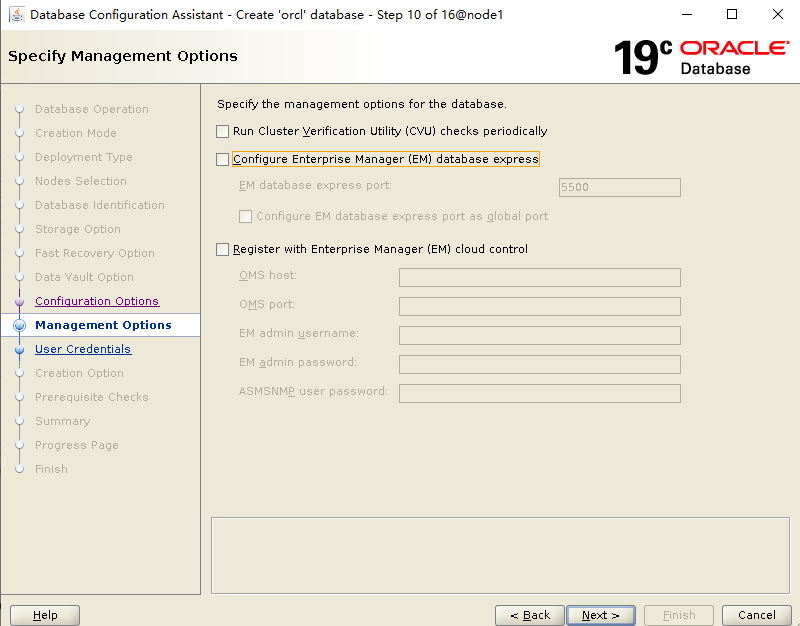Viewport: 800px width, 626px height.
Task: Toggle Configure EM database express port as global port
Action: coord(245,216)
